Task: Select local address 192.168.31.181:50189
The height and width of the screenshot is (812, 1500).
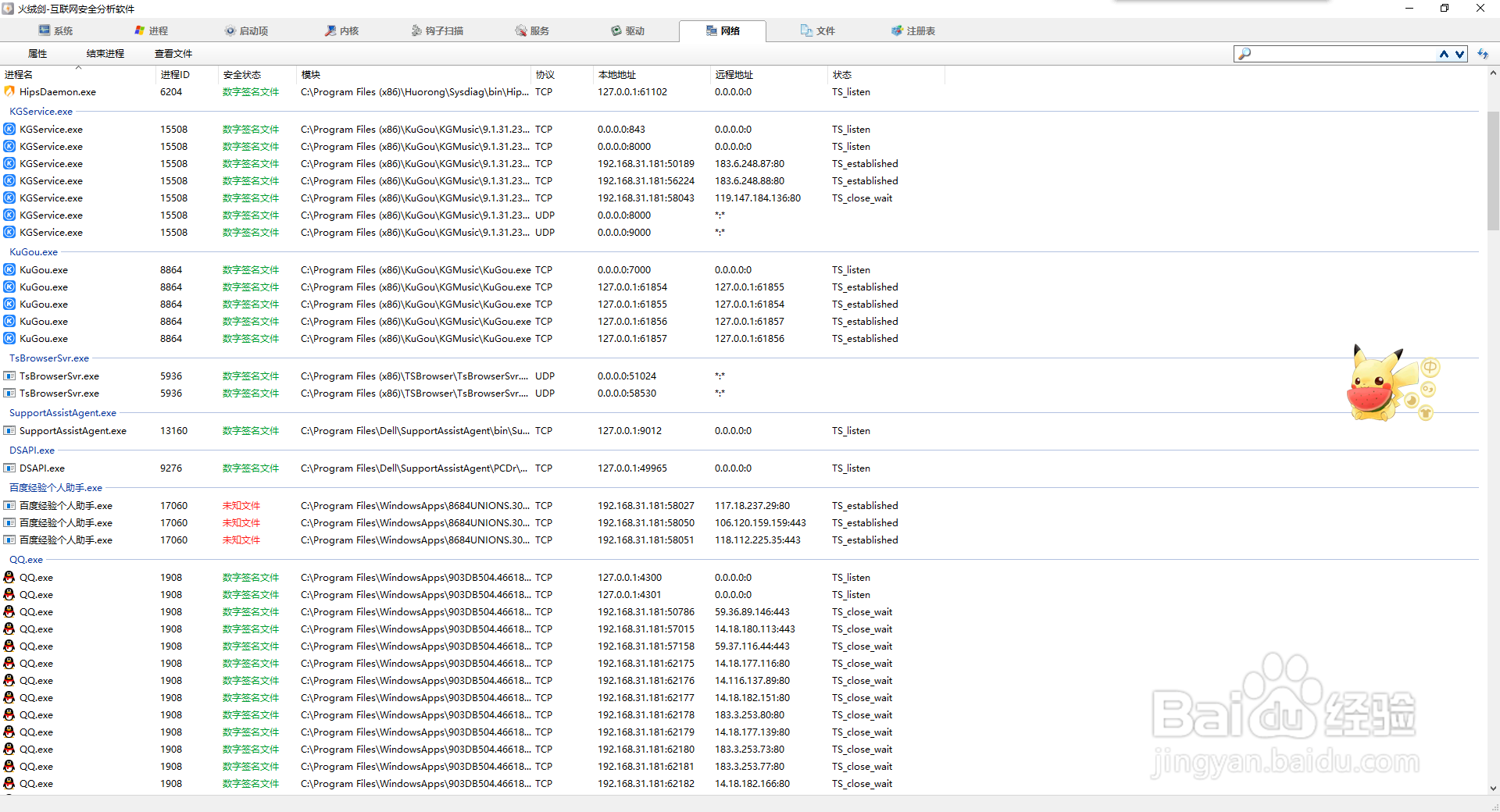Action: [646, 163]
